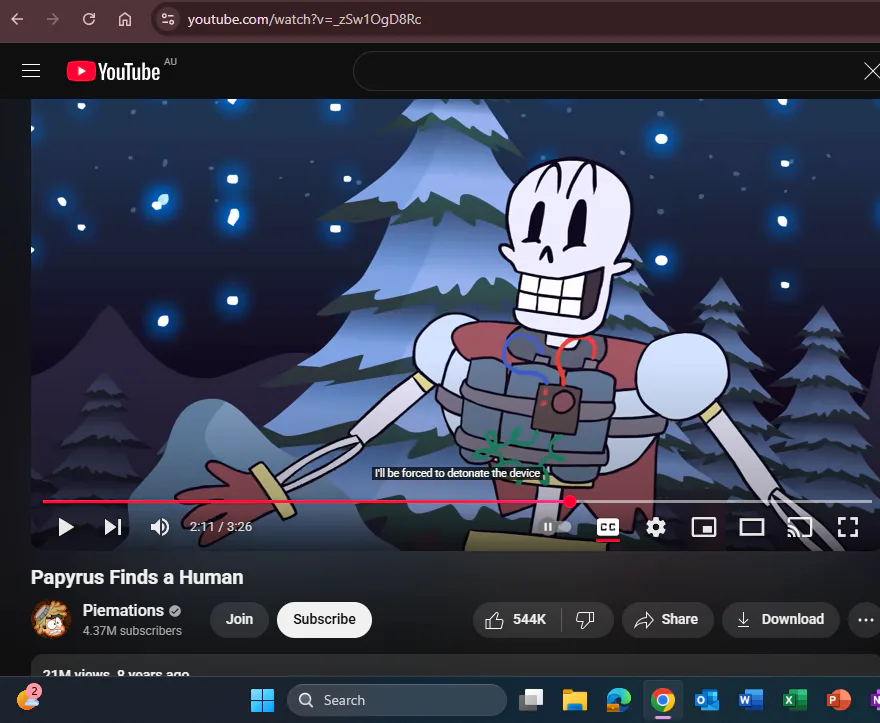Screen dimensions: 880x723
Task: Toggle the autoplay switch
Action: click(x=555, y=527)
